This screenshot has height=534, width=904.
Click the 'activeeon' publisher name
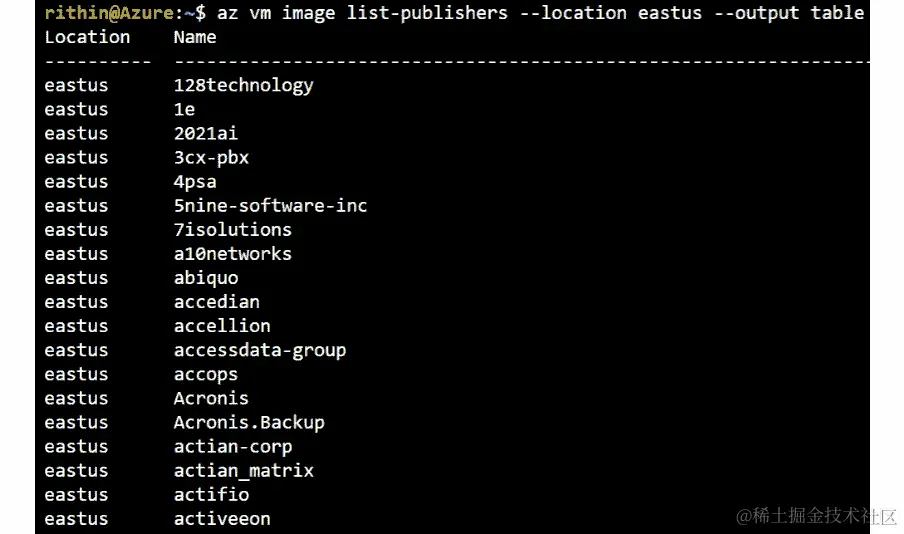point(223,518)
